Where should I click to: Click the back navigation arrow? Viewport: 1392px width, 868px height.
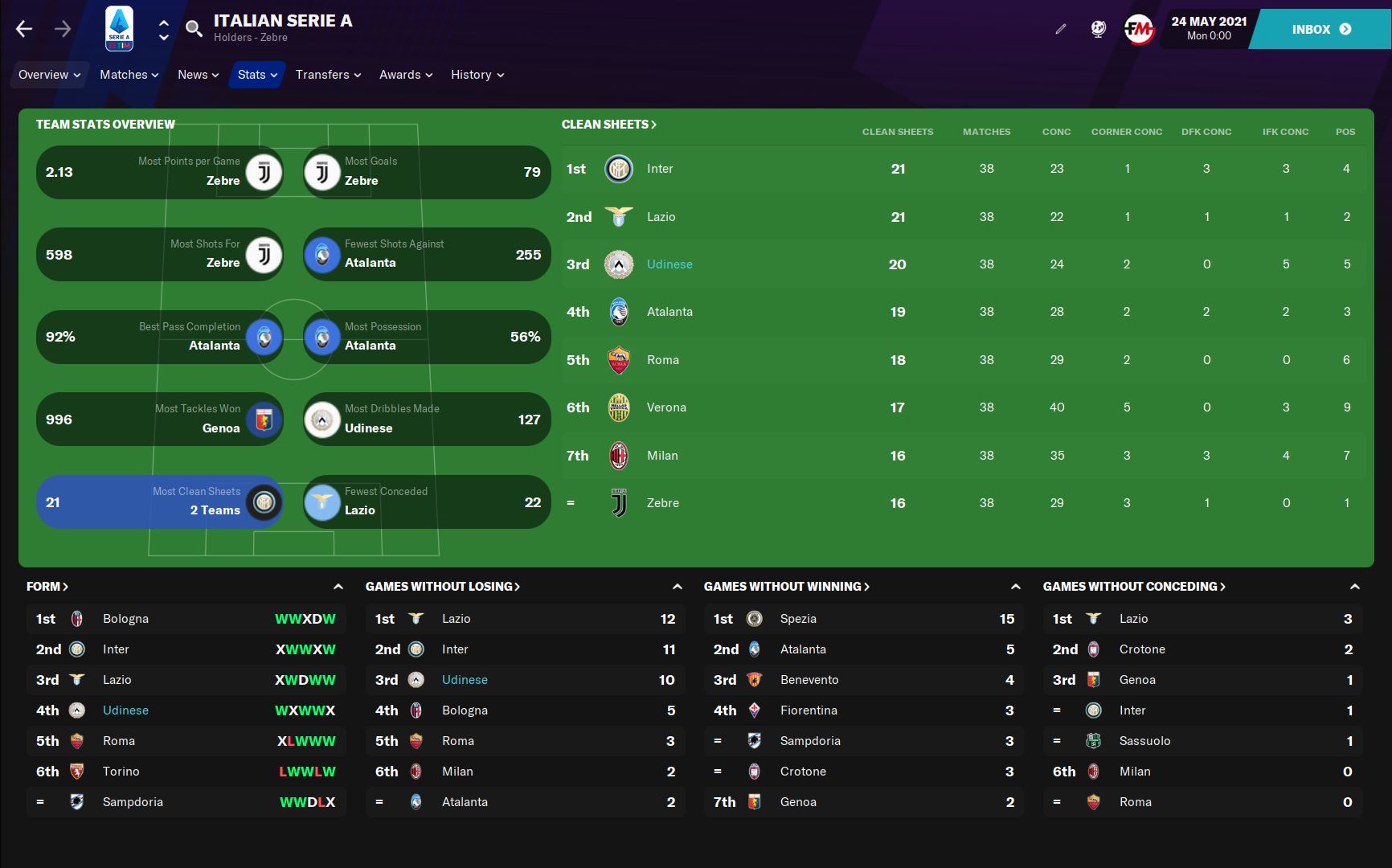tap(24, 29)
